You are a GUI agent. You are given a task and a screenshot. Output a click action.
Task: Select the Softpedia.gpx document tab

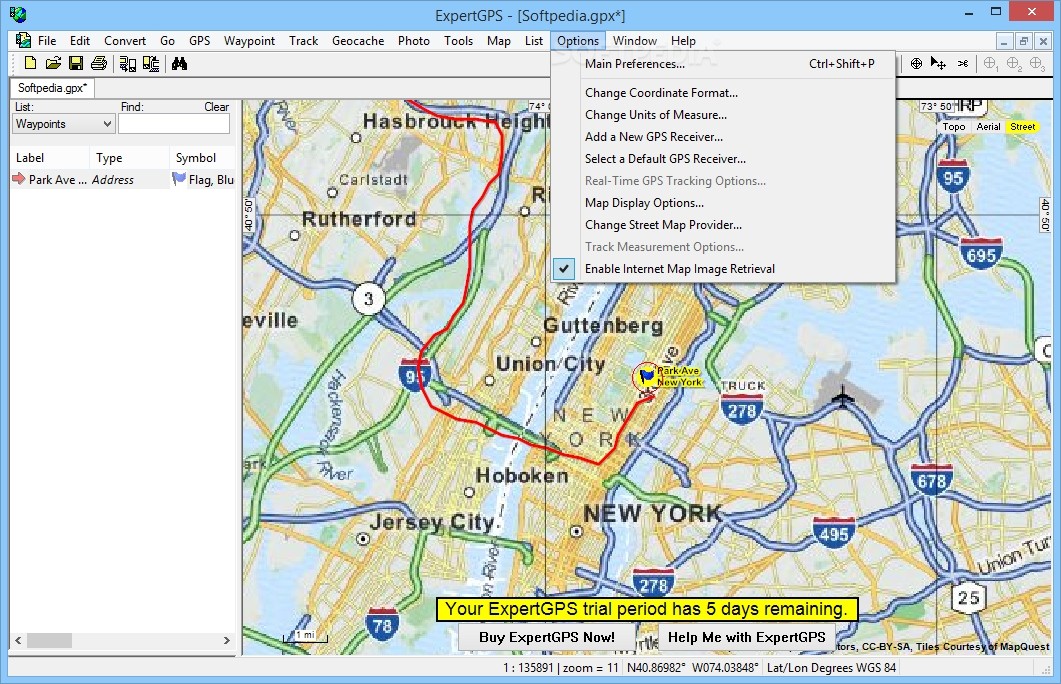pyautogui.click(x=52, y=88)
